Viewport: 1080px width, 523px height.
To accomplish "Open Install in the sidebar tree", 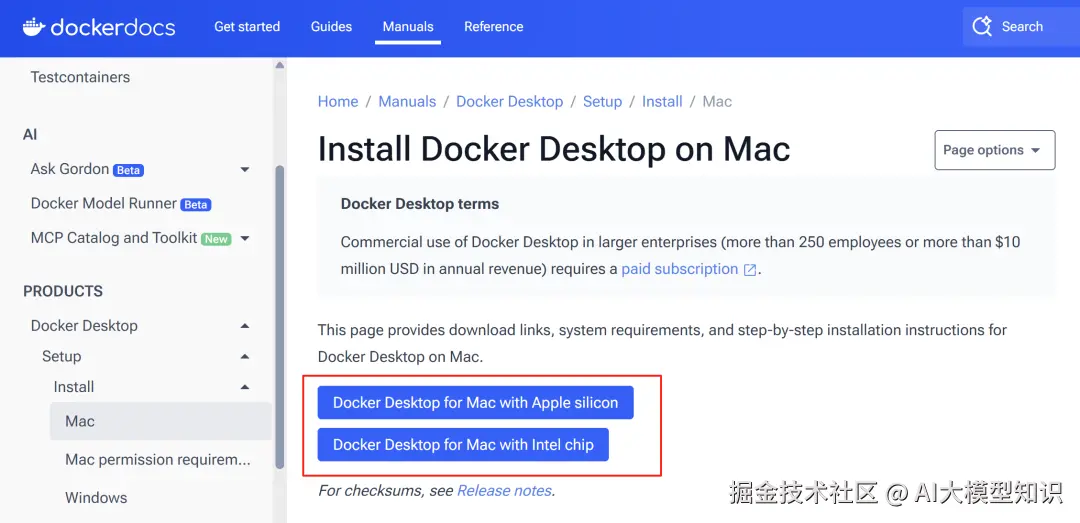I will [x=74, y=387].
